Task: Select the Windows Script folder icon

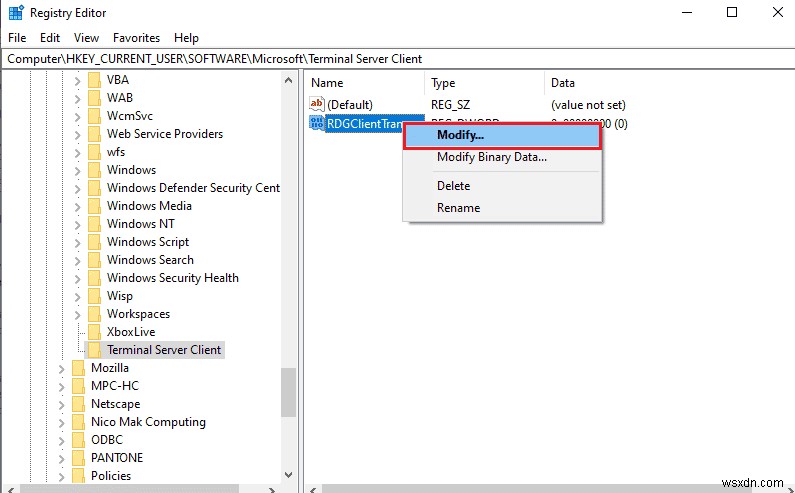Action: pyautogui.click(x=94, y=242)
